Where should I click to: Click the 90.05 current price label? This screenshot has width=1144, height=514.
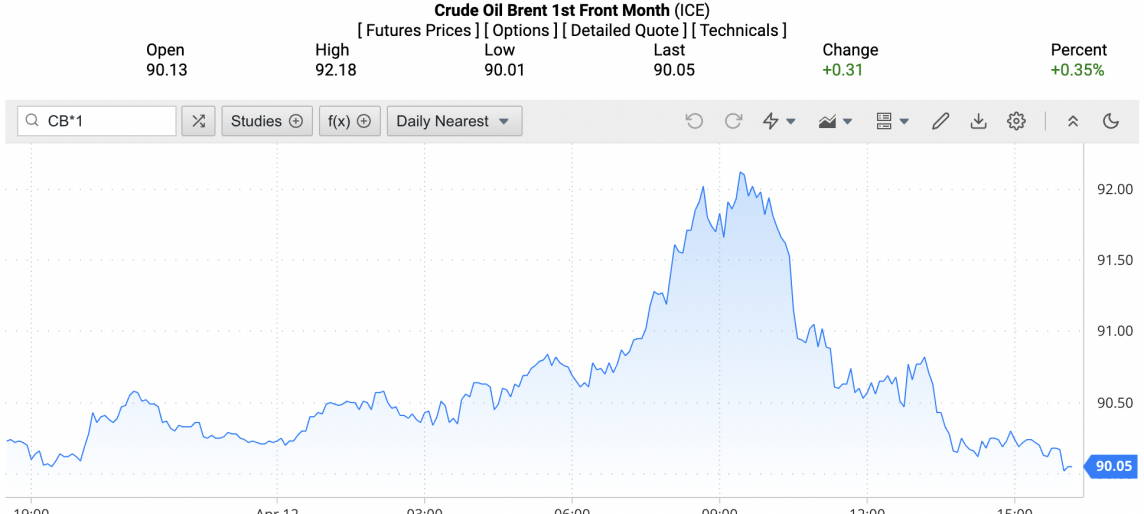[x=1113, y=466]
